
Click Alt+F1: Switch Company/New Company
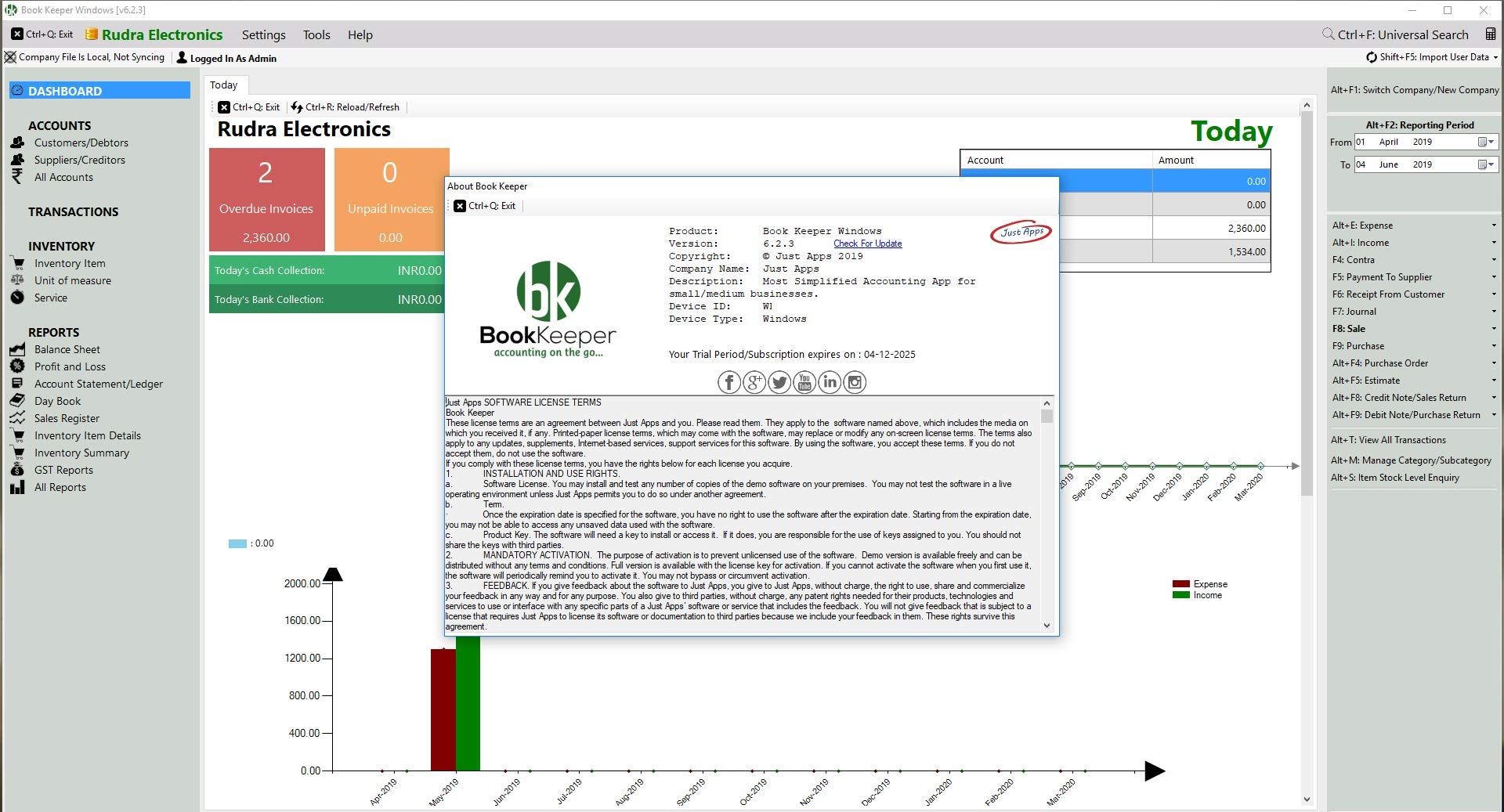[1415, 90]
